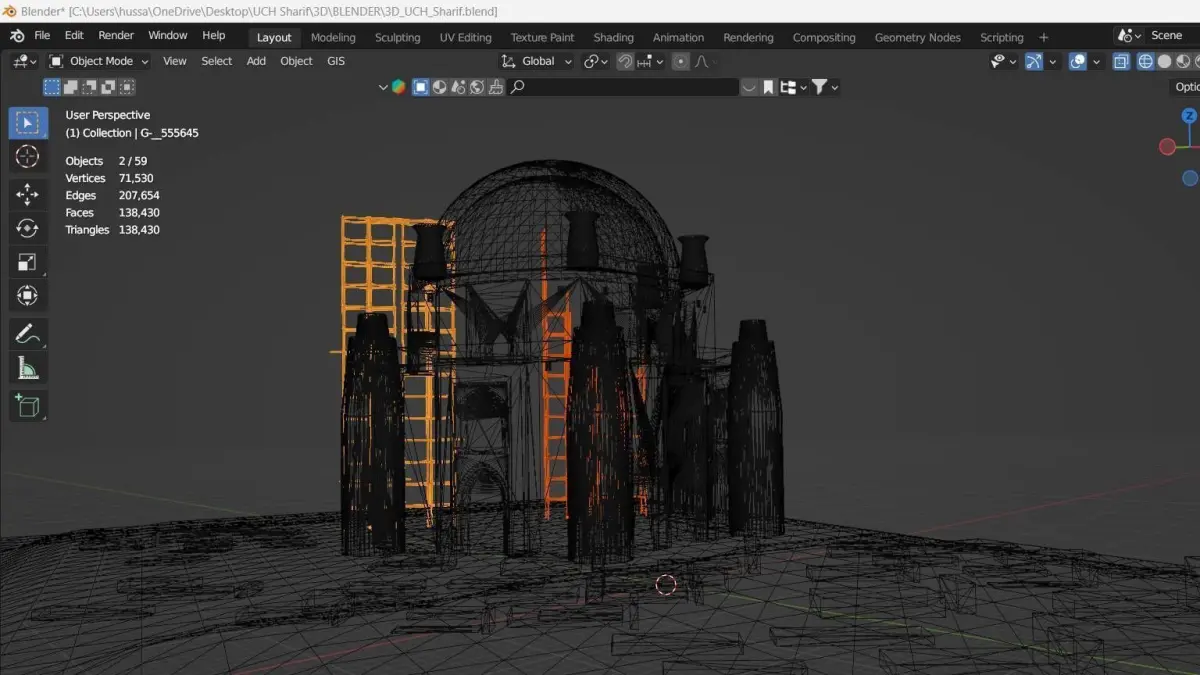1200x675 pixels.
Task: Switch to solid viewport shading
Action: [x=1165, y=61]
